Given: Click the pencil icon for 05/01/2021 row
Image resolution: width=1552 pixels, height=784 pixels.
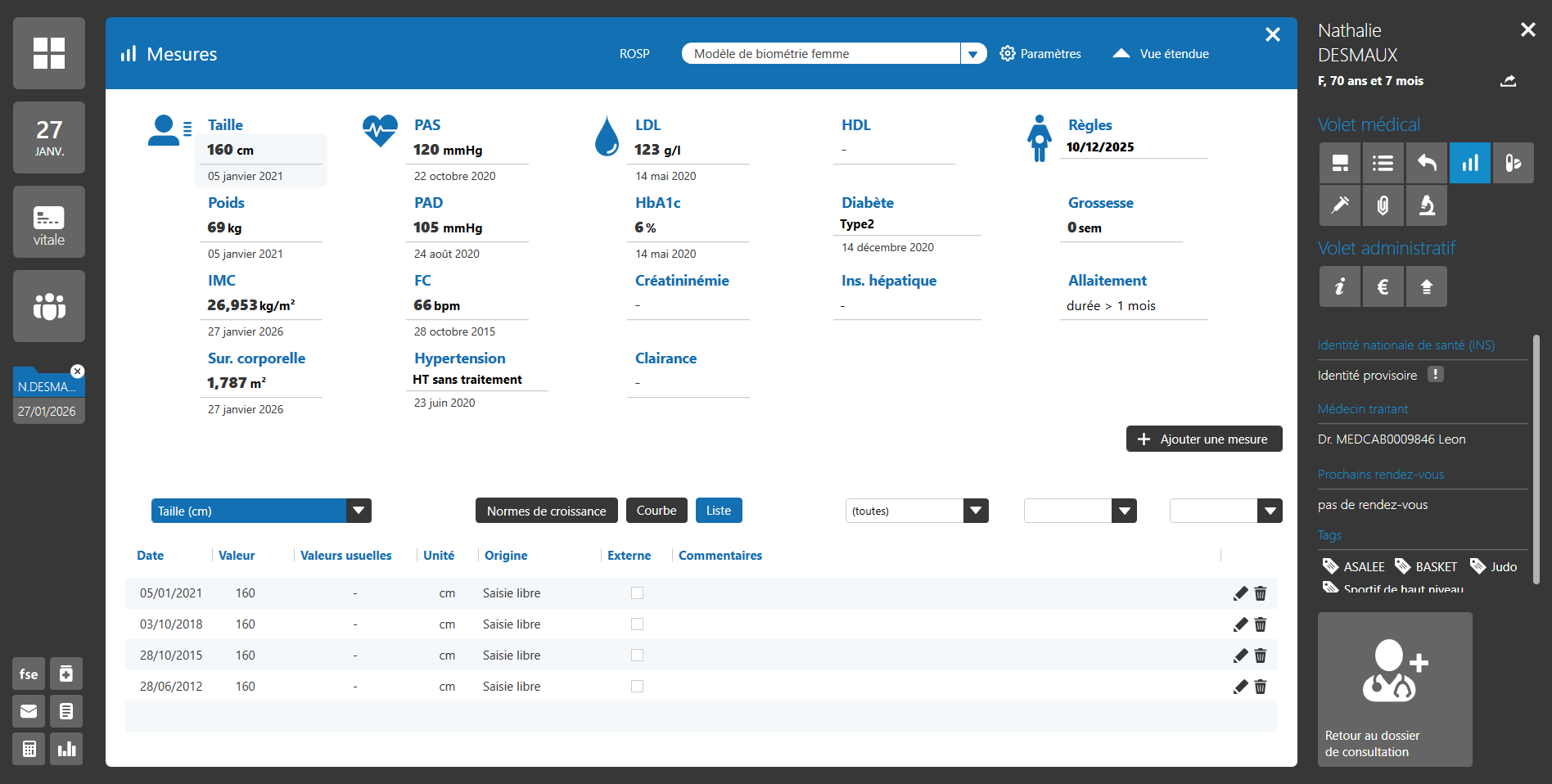Looking at the screenshot, I should point(1240,593).
